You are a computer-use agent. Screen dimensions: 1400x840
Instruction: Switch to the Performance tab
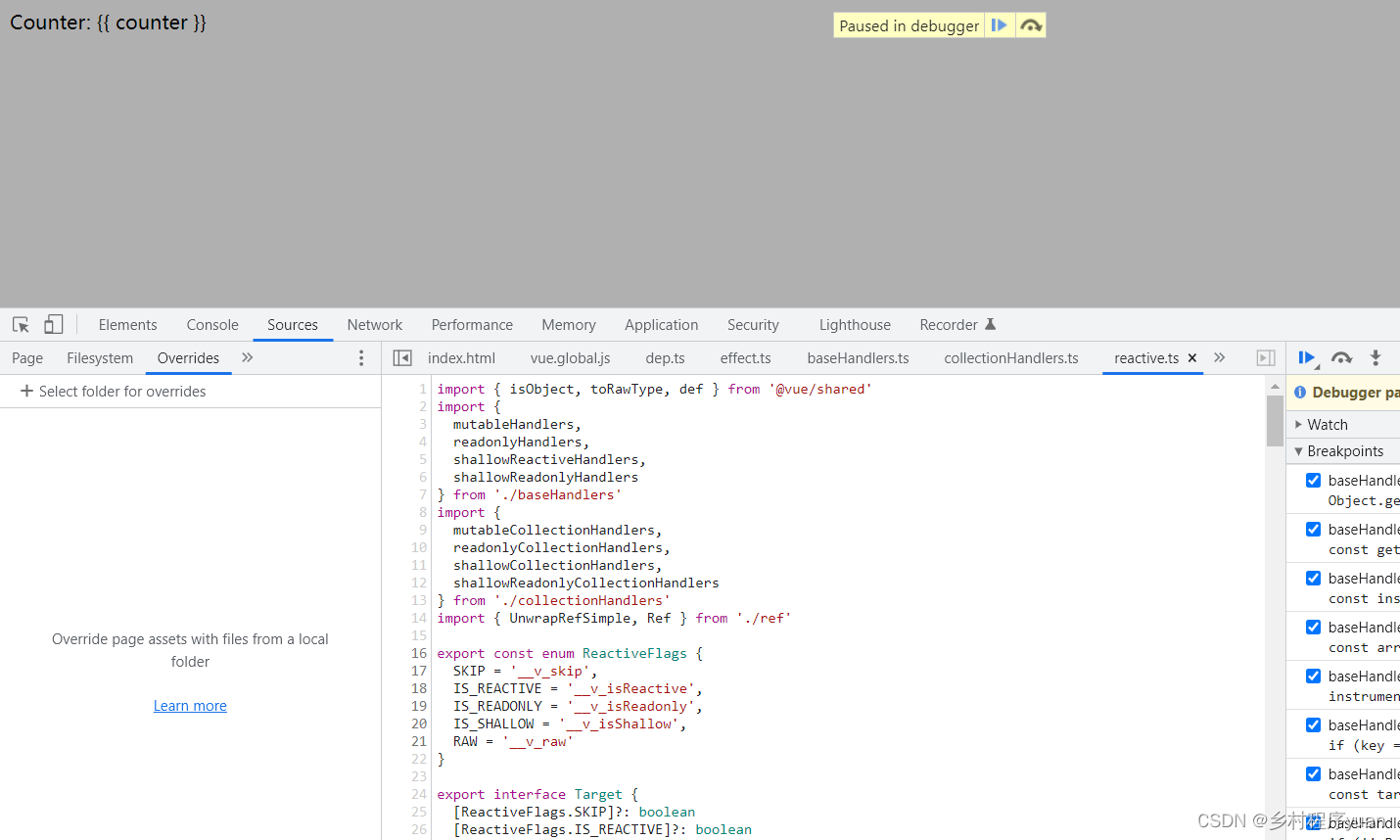tap(472, 325)
